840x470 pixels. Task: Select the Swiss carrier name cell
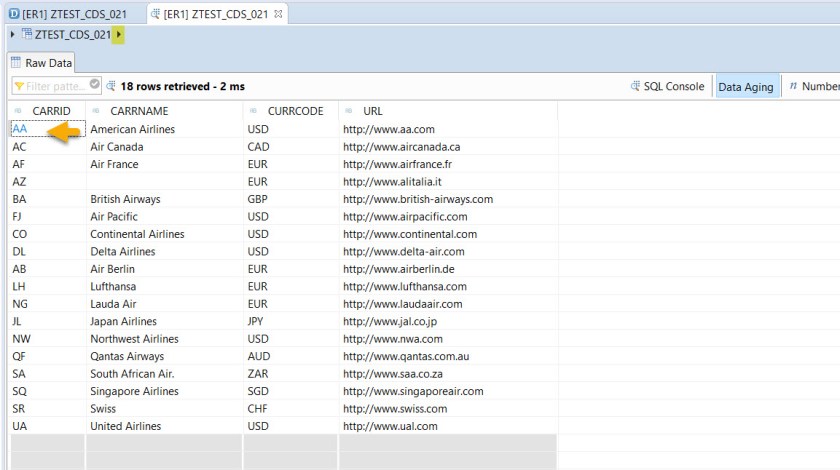click(x=164, y=408)
